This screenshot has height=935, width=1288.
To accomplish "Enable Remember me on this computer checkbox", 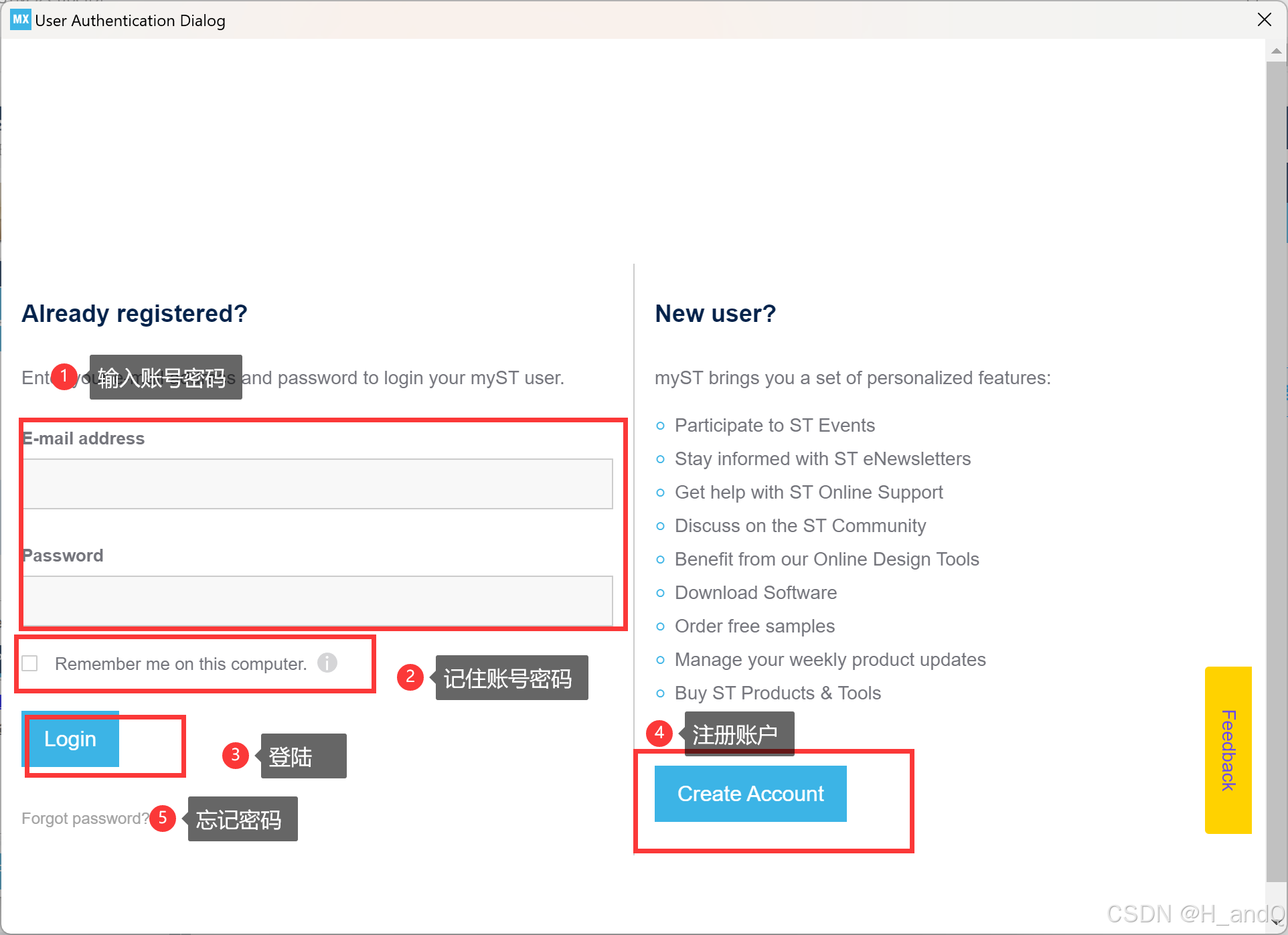I will 30,663.
